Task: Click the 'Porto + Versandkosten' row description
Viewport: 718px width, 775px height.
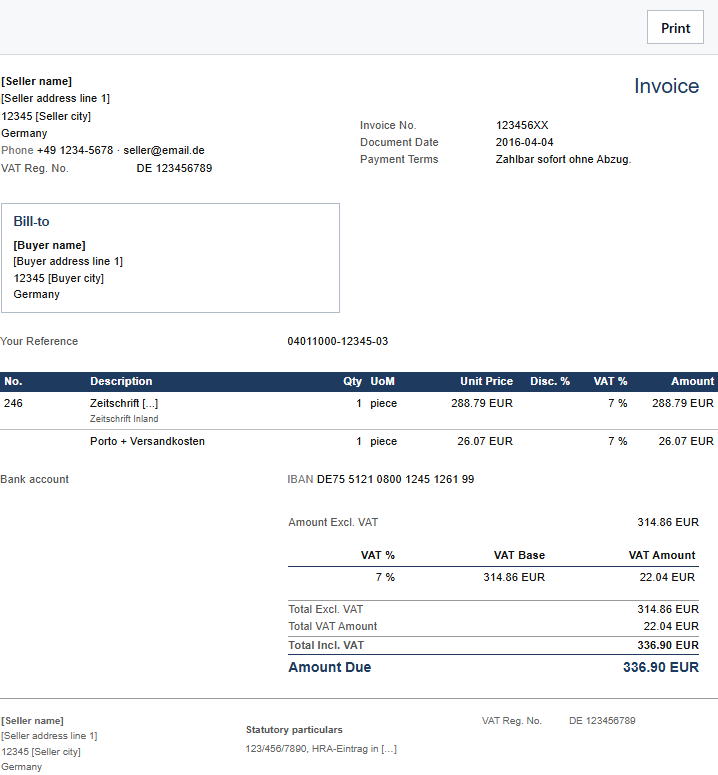Action: (x=147, y=441)
